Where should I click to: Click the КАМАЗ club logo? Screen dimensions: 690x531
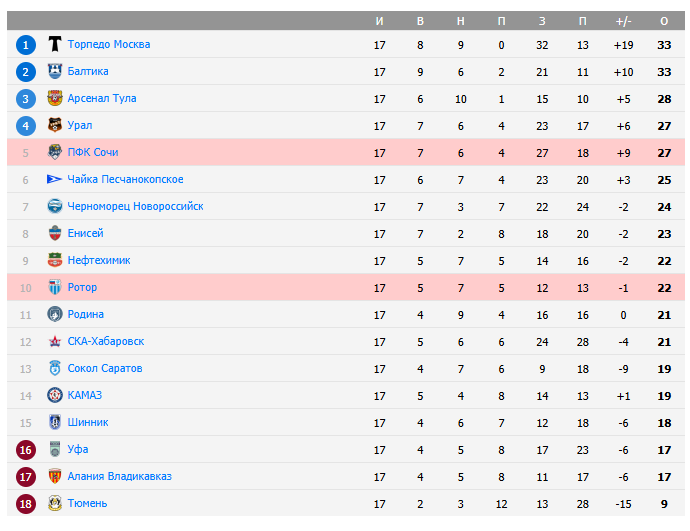(55, 395)
